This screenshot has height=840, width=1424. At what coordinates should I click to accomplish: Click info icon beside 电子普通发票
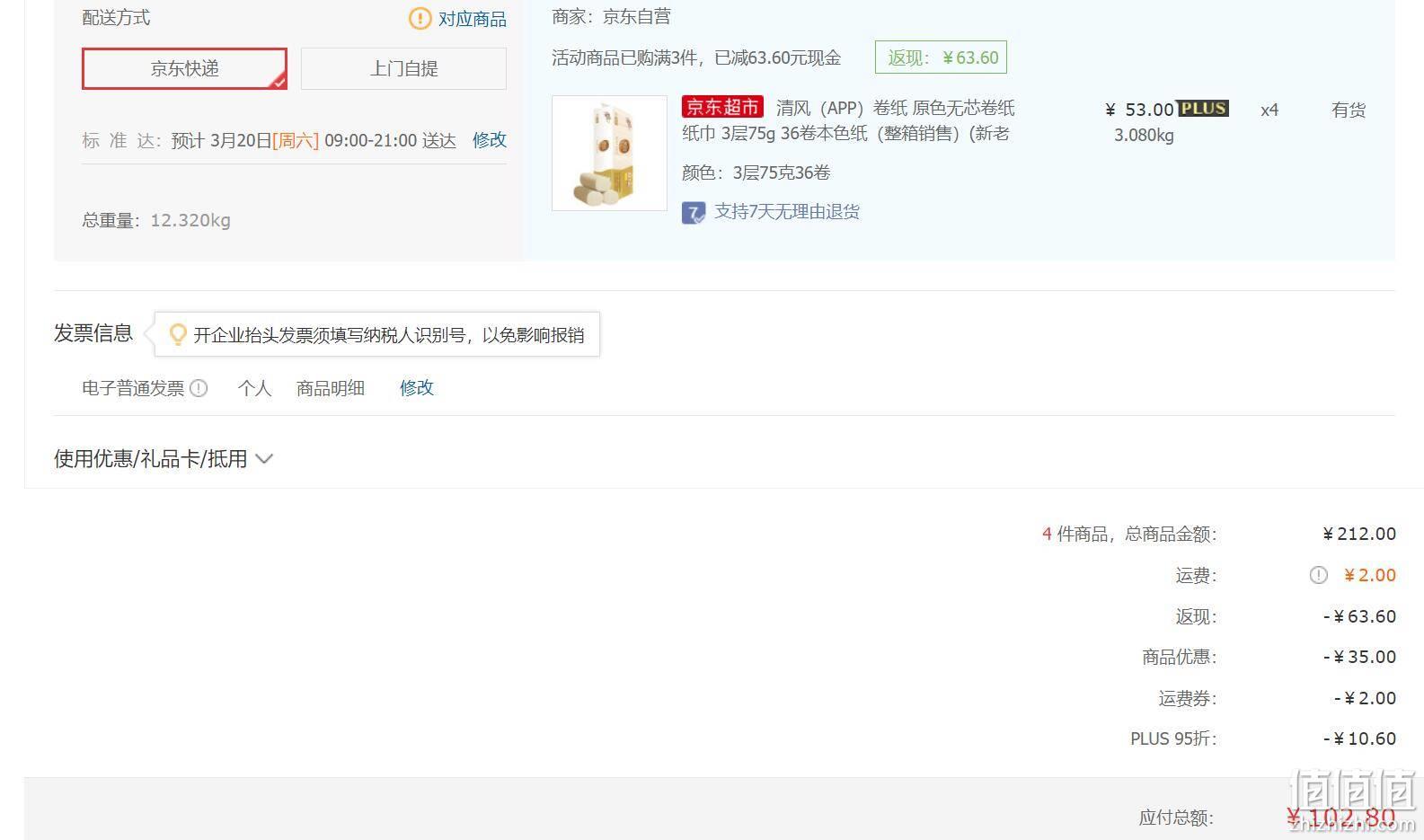[x=199, y=388]
